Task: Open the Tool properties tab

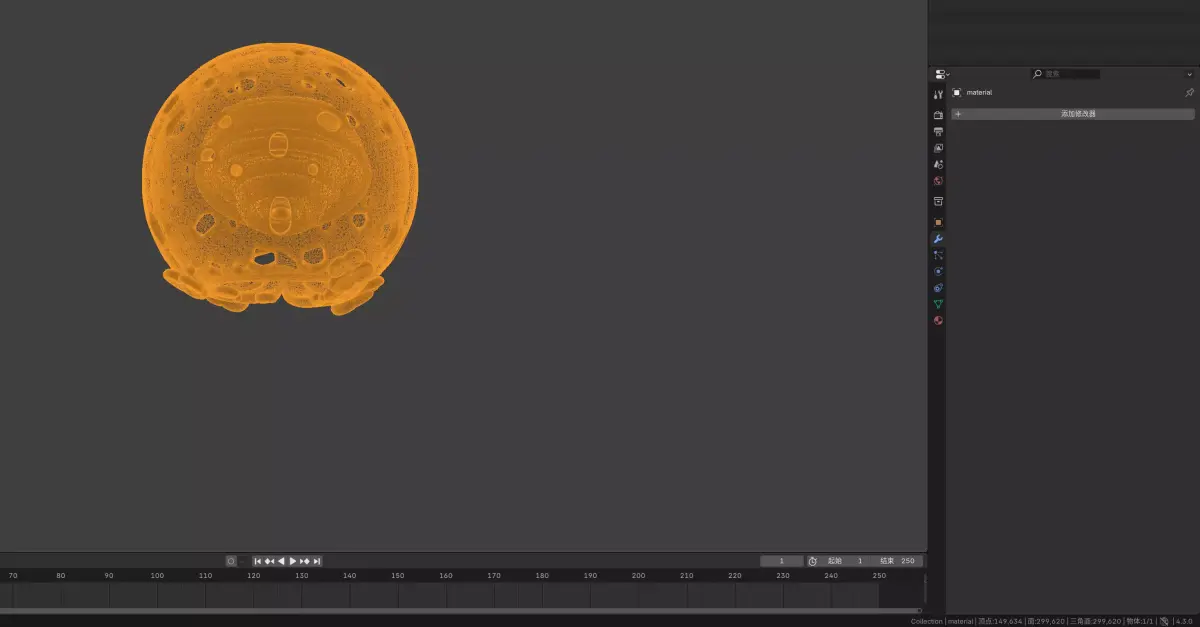Action: tap(938, 95)
